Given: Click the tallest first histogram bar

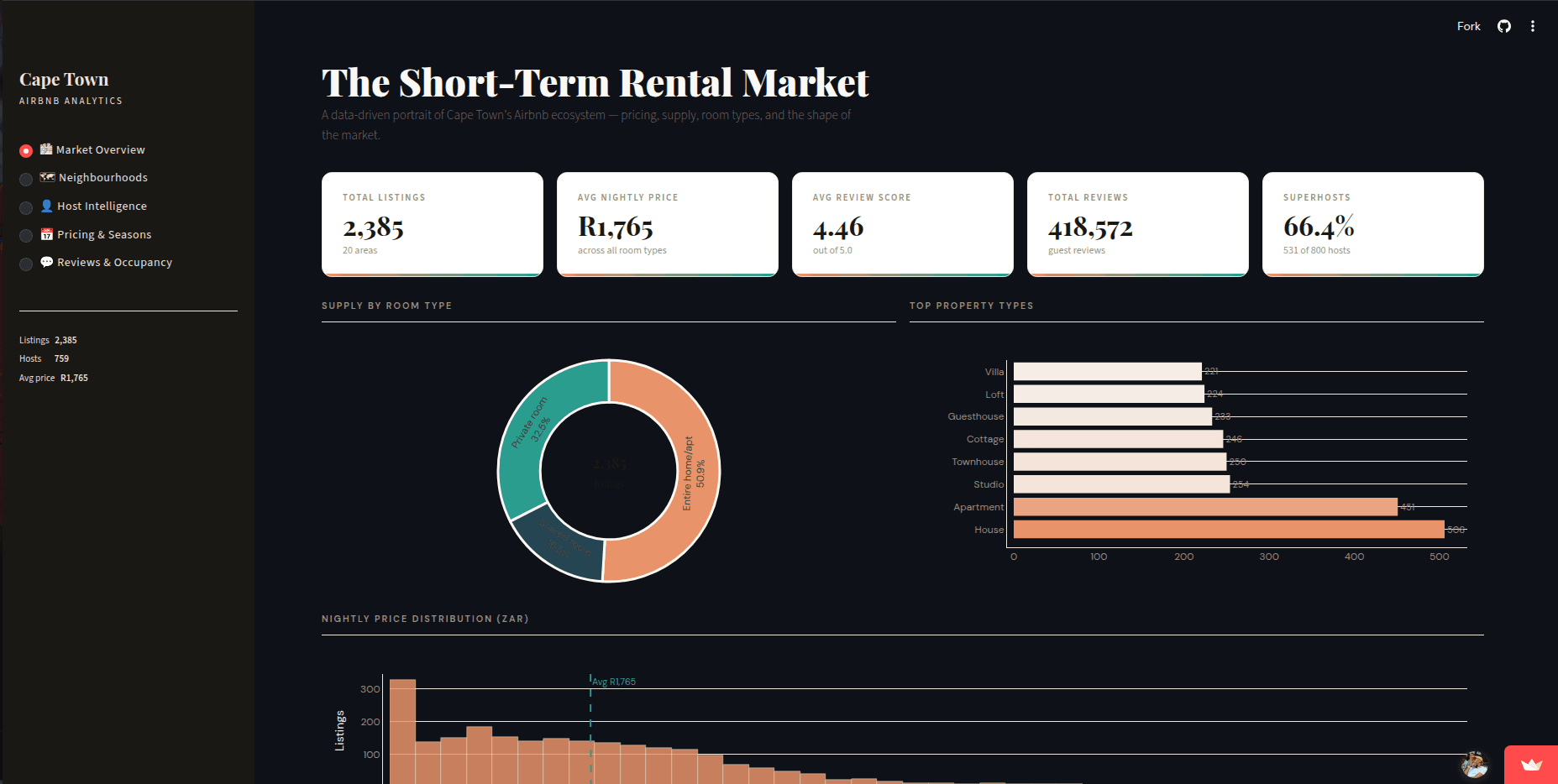Looking at the screenshot, I should point(402,731).
